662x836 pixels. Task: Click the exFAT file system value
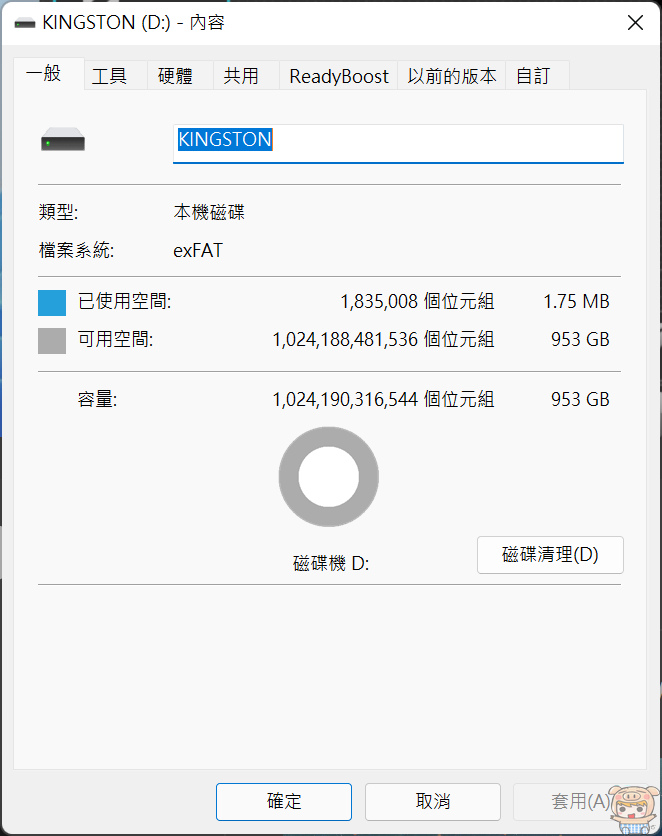(x=198, y=250)
